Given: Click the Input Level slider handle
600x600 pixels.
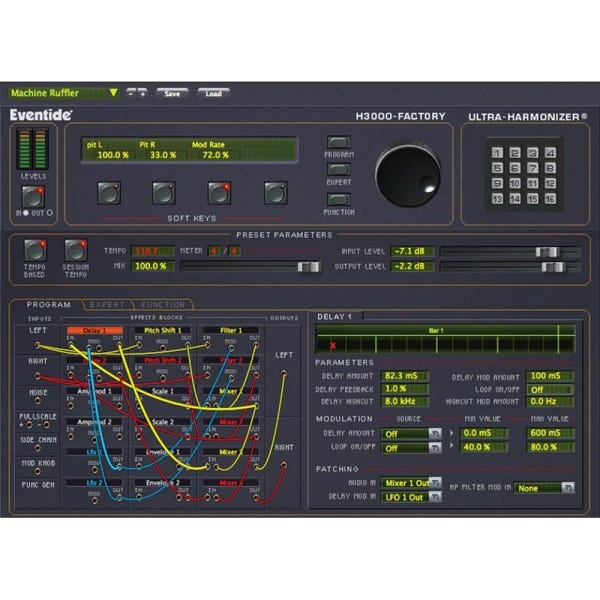Looking at the screenshot, I should point(547,252).
